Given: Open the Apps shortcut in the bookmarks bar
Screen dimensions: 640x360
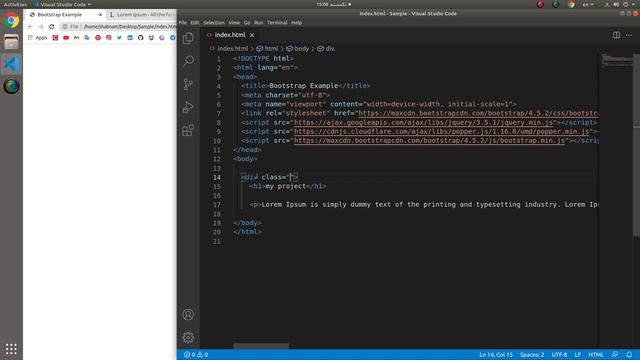Looking at the screenshot, I should (x=38, y=38).
